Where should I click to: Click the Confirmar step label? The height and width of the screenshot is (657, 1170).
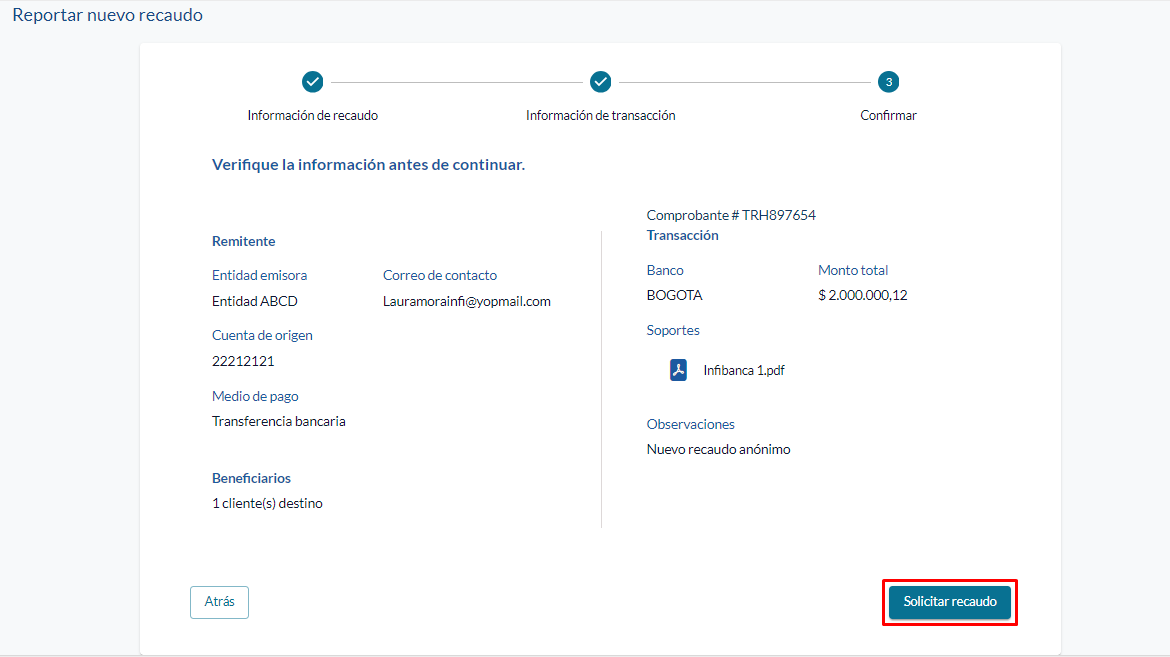click(888, 116)
